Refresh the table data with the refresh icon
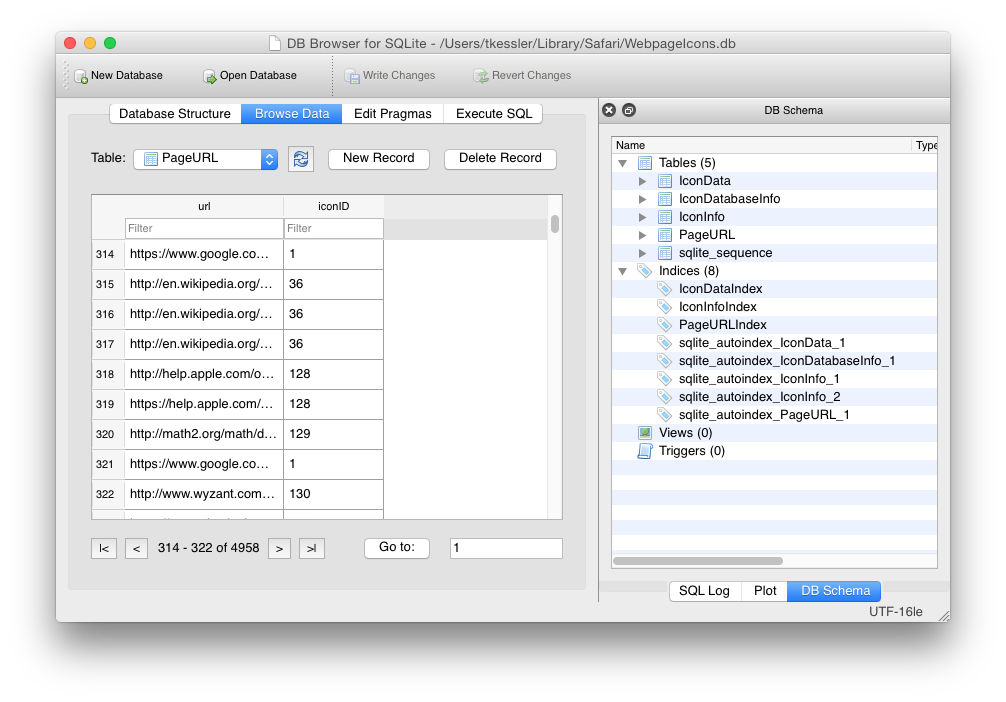 point(301,158)
